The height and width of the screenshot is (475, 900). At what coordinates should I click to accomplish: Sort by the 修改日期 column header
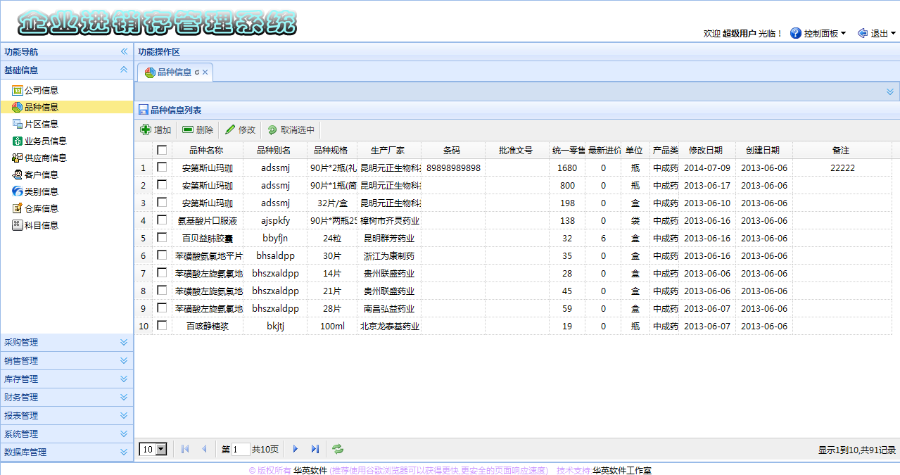(x=707, y=150)
